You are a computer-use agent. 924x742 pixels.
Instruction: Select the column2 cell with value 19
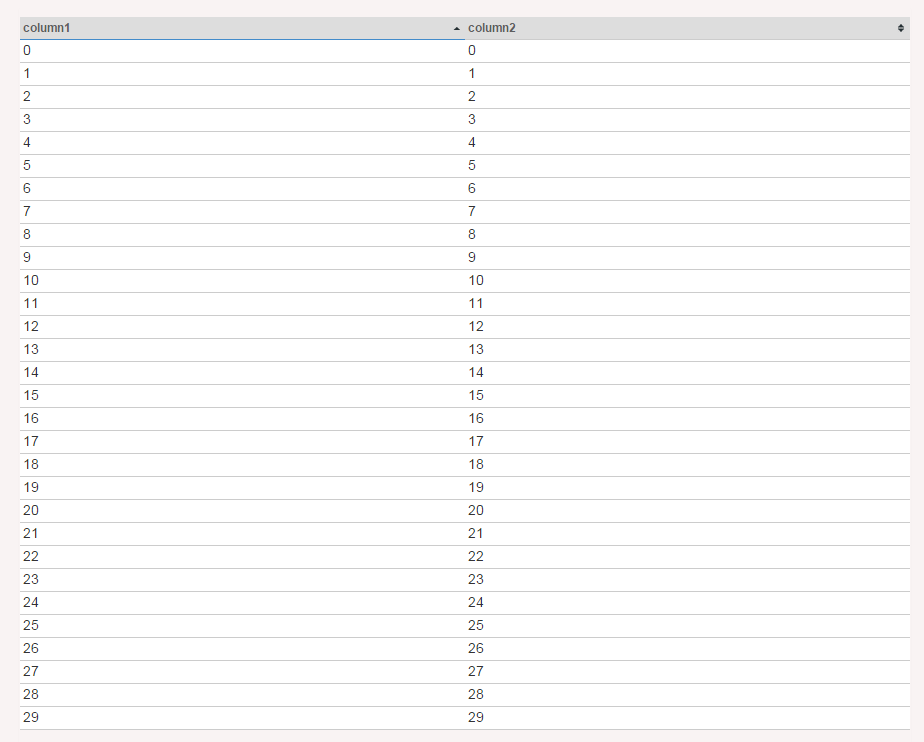687,488
